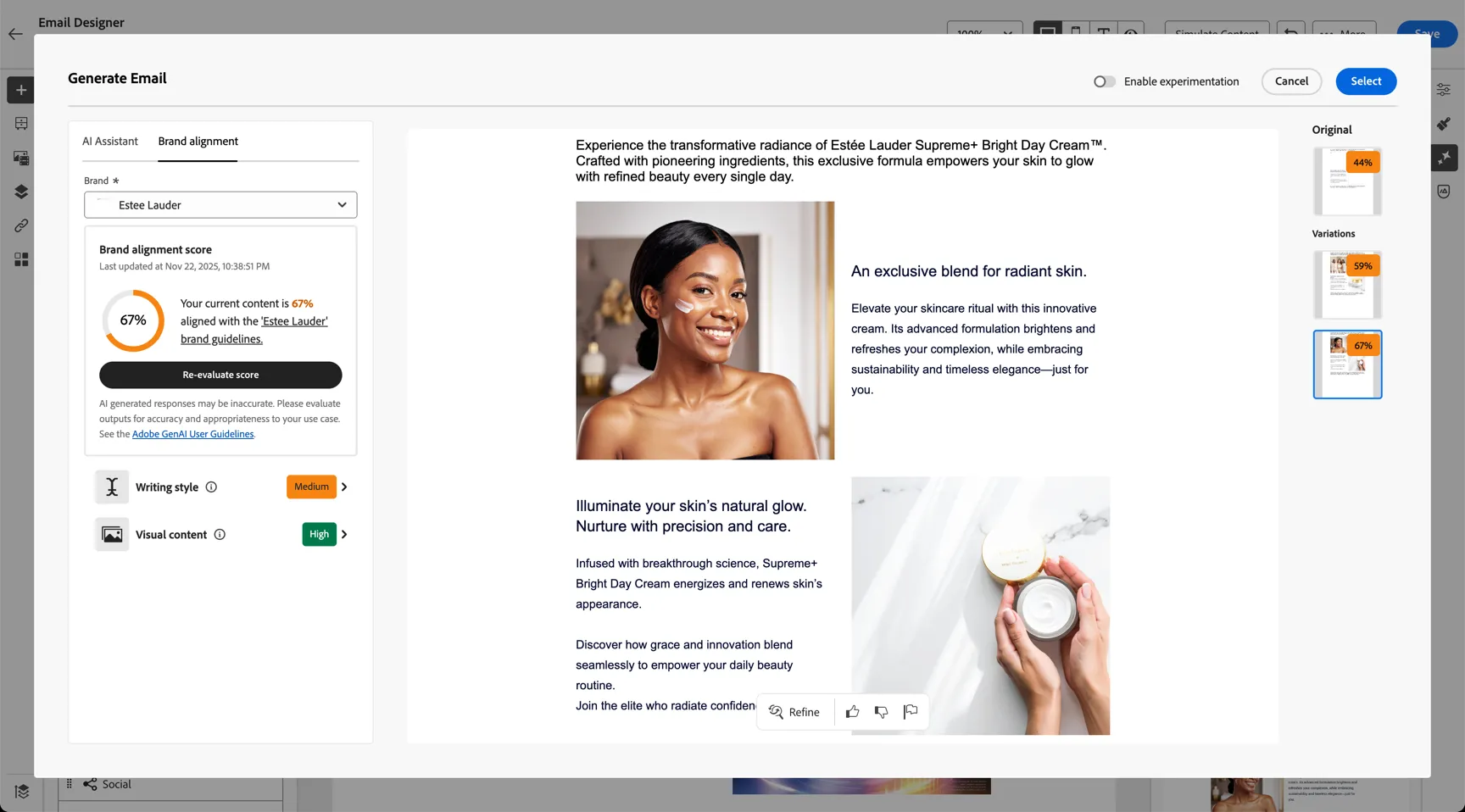This screenshot has width=1465, height=812.
Task: Open the asset image icon in left sidebar
Action: click(21, 158)
